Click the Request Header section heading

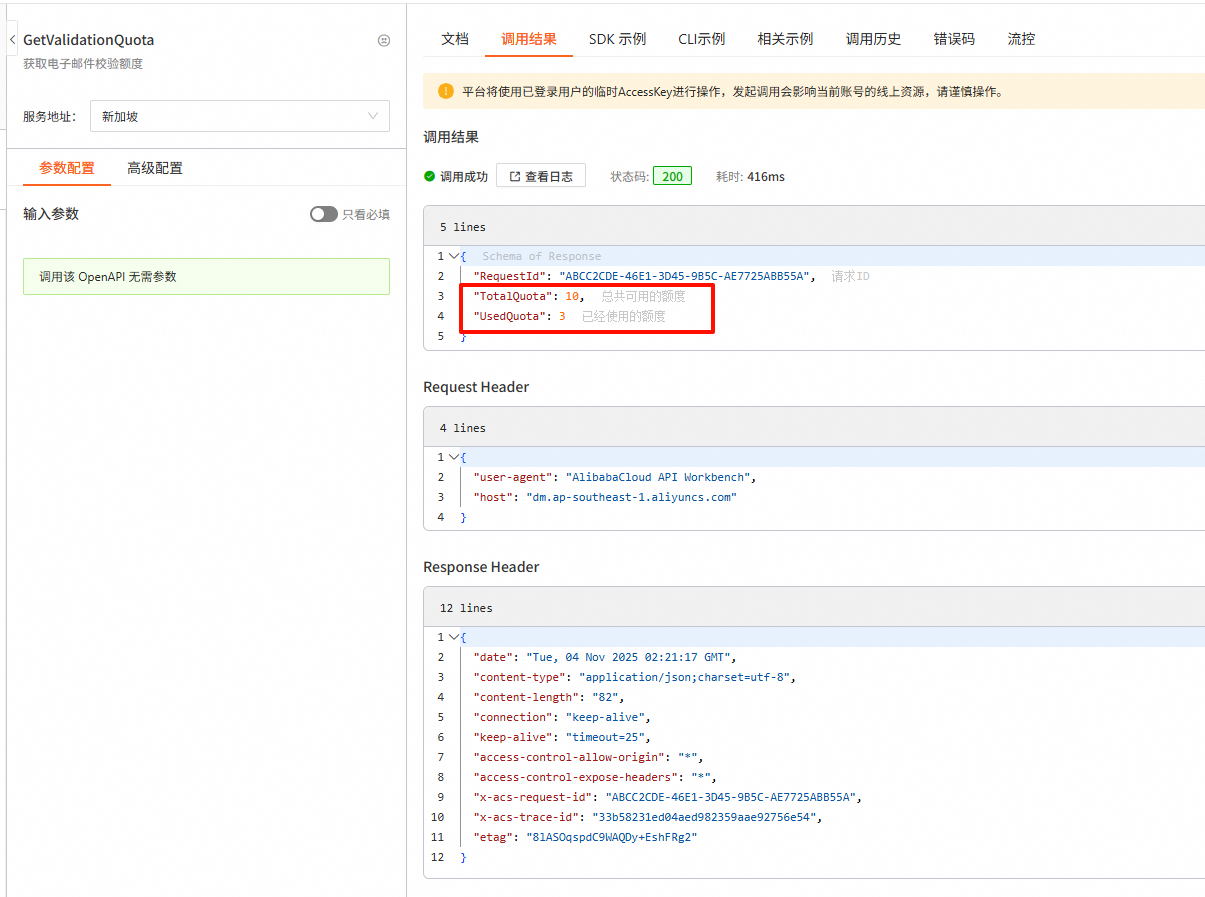pyautogui.click(x=476, y=387)
